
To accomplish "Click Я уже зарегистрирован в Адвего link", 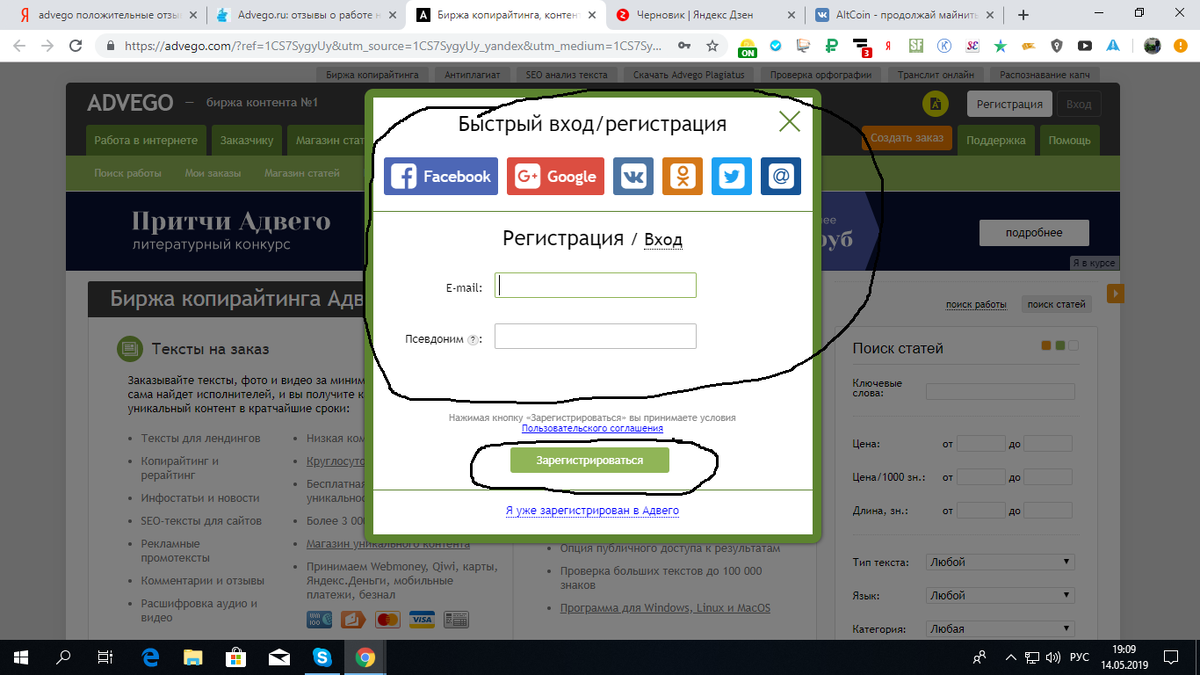I will [592, 510].
